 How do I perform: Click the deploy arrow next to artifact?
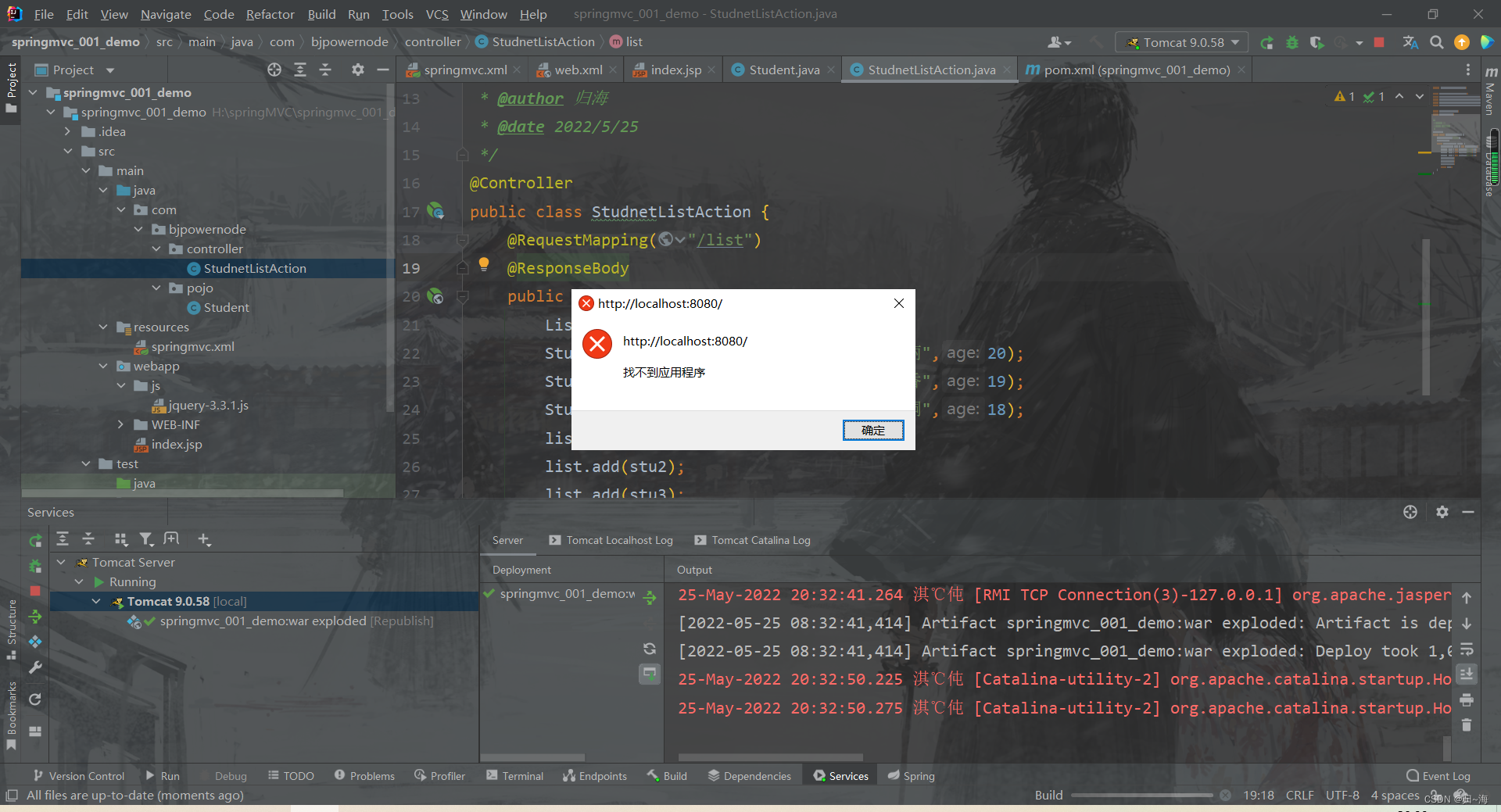click(650, 597)
